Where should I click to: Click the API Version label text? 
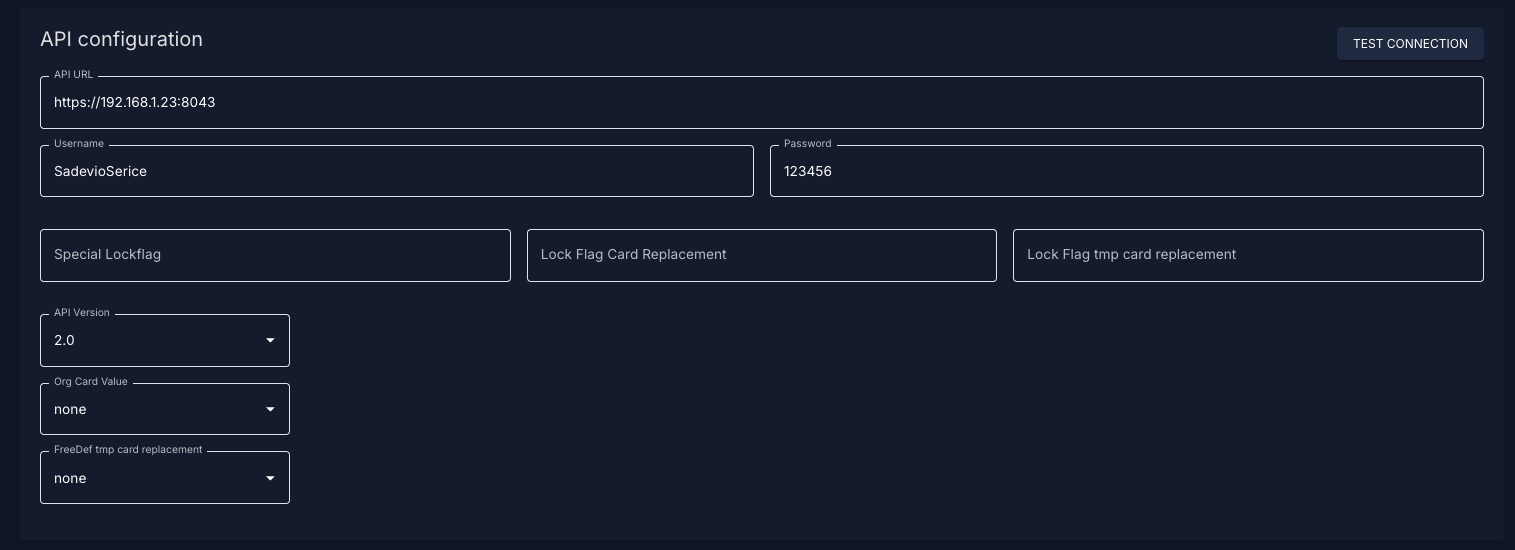click(82, 313)
